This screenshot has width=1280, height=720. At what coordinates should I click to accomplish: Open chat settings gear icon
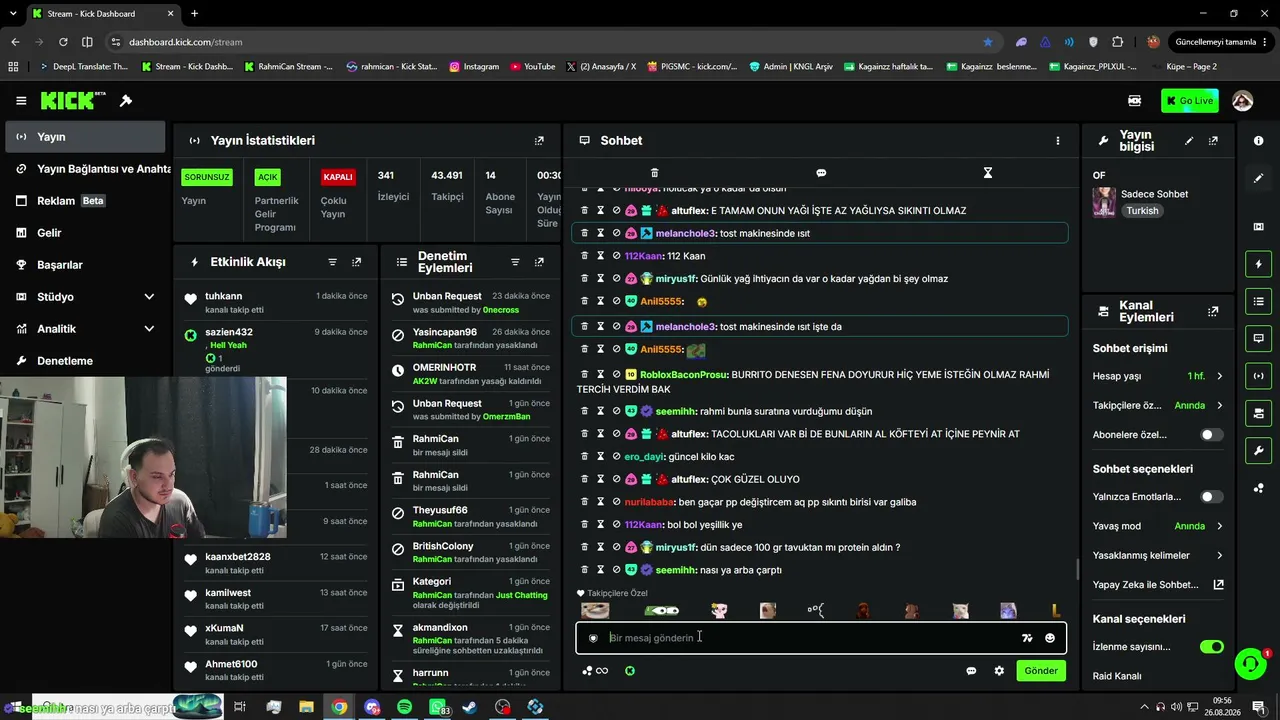click(x=999, y=671)
